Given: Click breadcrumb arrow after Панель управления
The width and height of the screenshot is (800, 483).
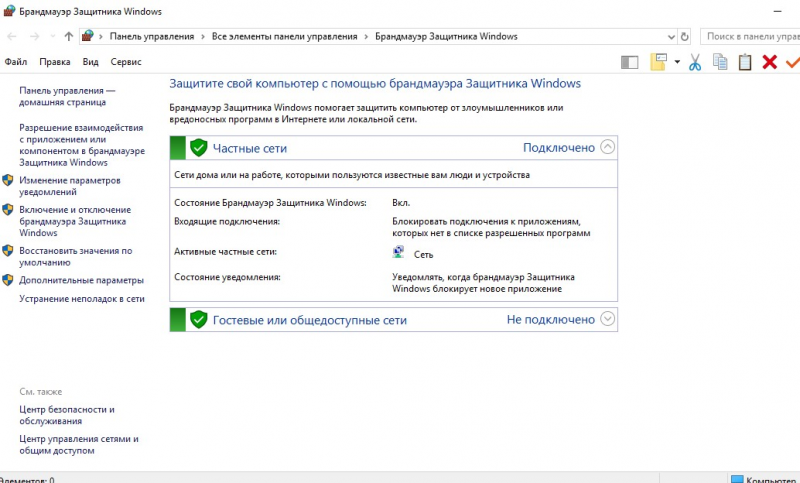Looking at the screenshot, I should click(x=203, y=37).
